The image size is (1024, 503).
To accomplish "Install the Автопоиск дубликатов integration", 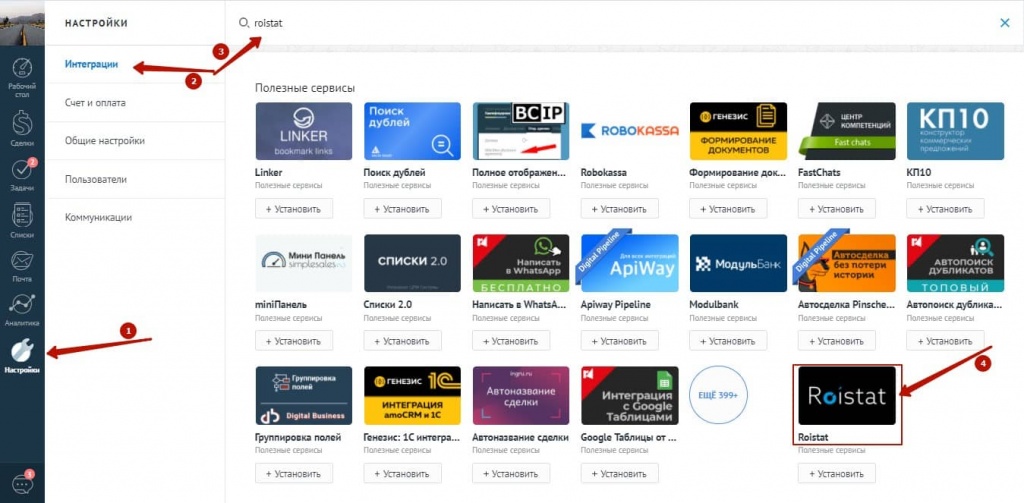I will click(x=946, y=341).
